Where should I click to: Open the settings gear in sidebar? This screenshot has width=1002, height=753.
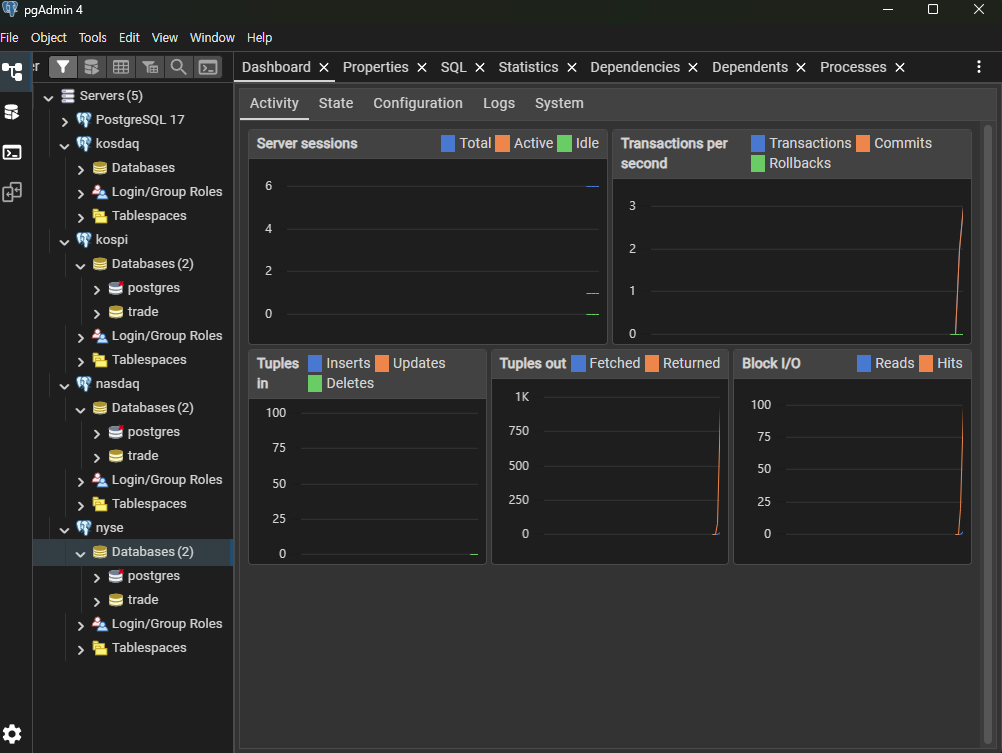pos(12,734)
